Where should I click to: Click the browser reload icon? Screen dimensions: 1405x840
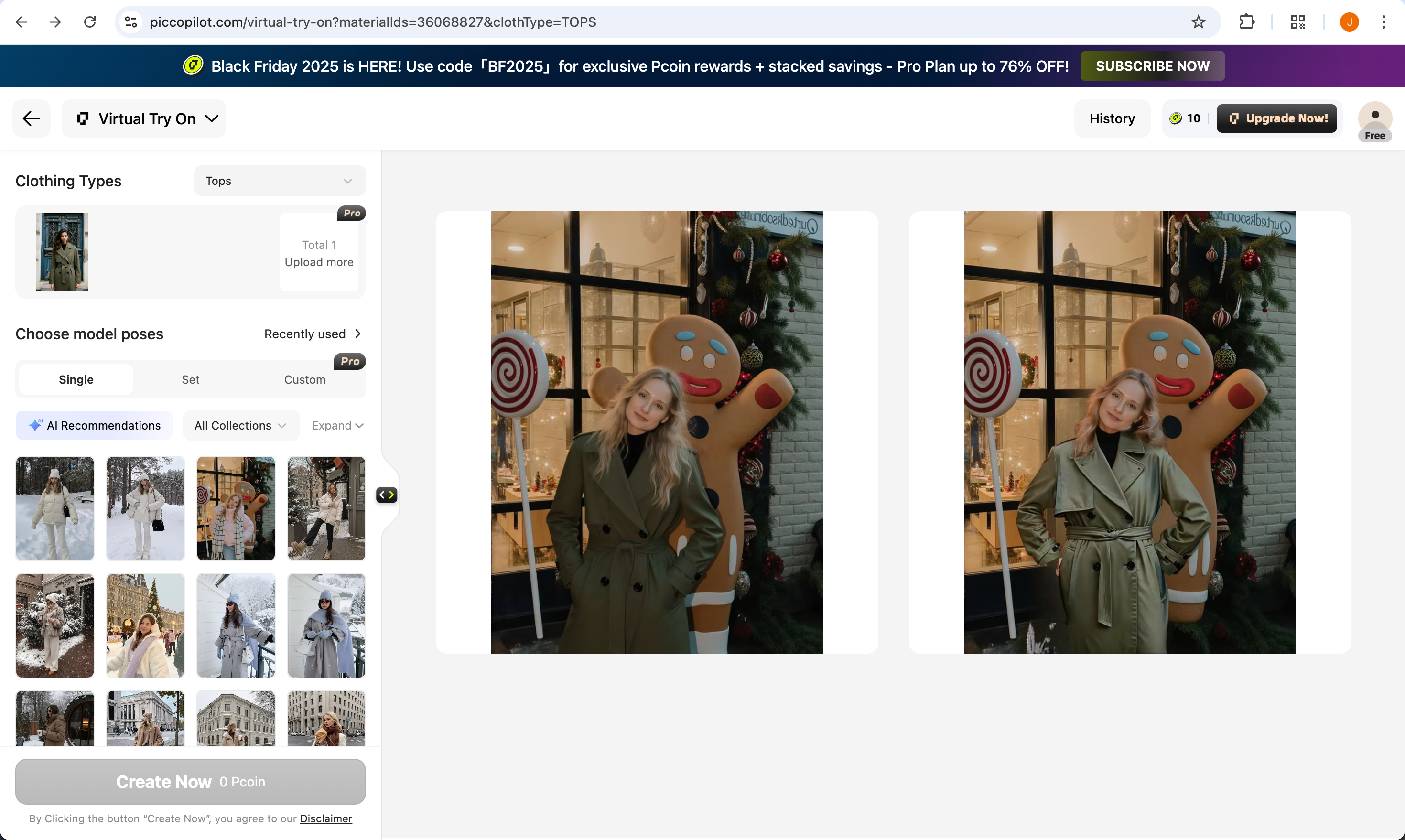click(90, 22)
